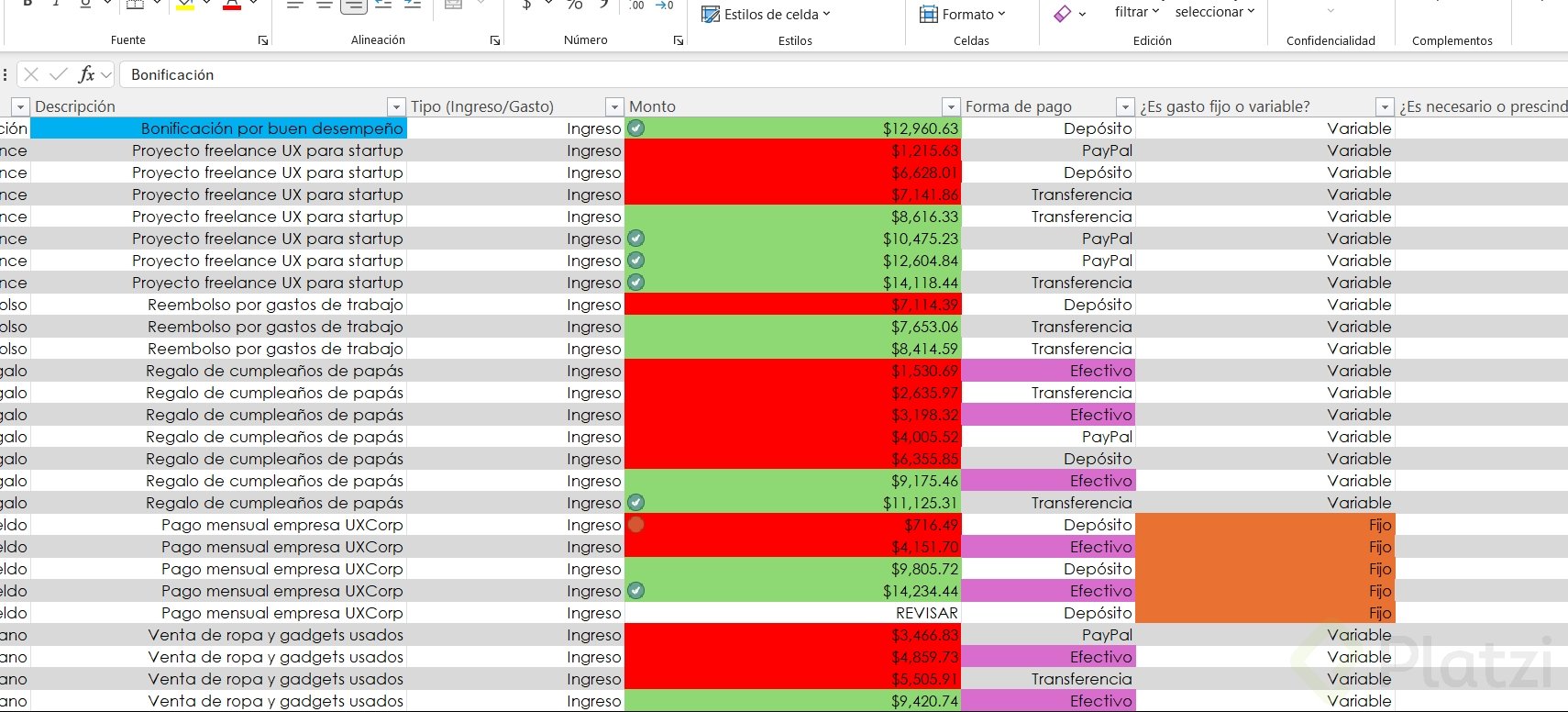Open the Fuente dialog launcher
The height and width of the screenshot is (712, 1568).
point(263,40)
